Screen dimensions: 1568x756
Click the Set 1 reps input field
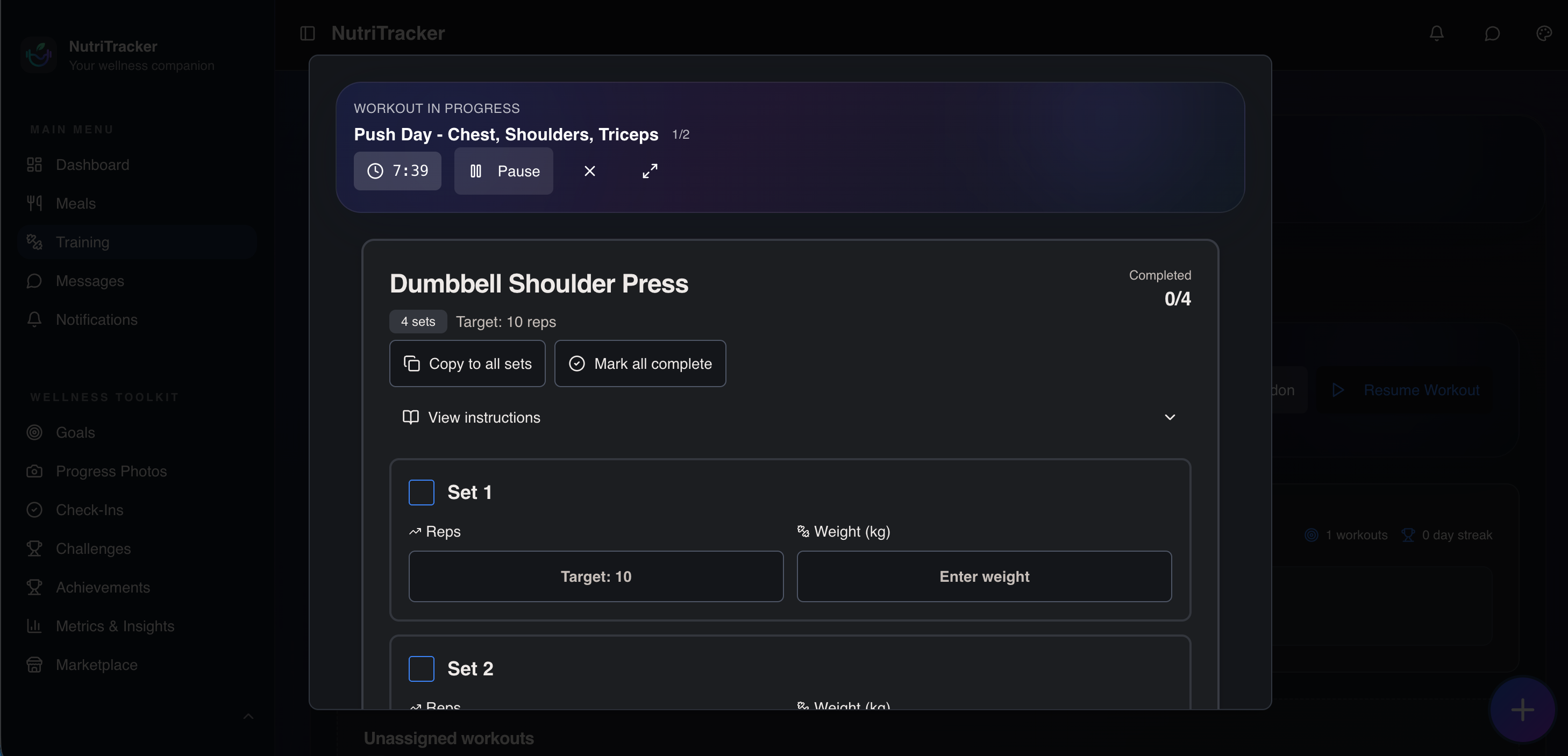595,576
